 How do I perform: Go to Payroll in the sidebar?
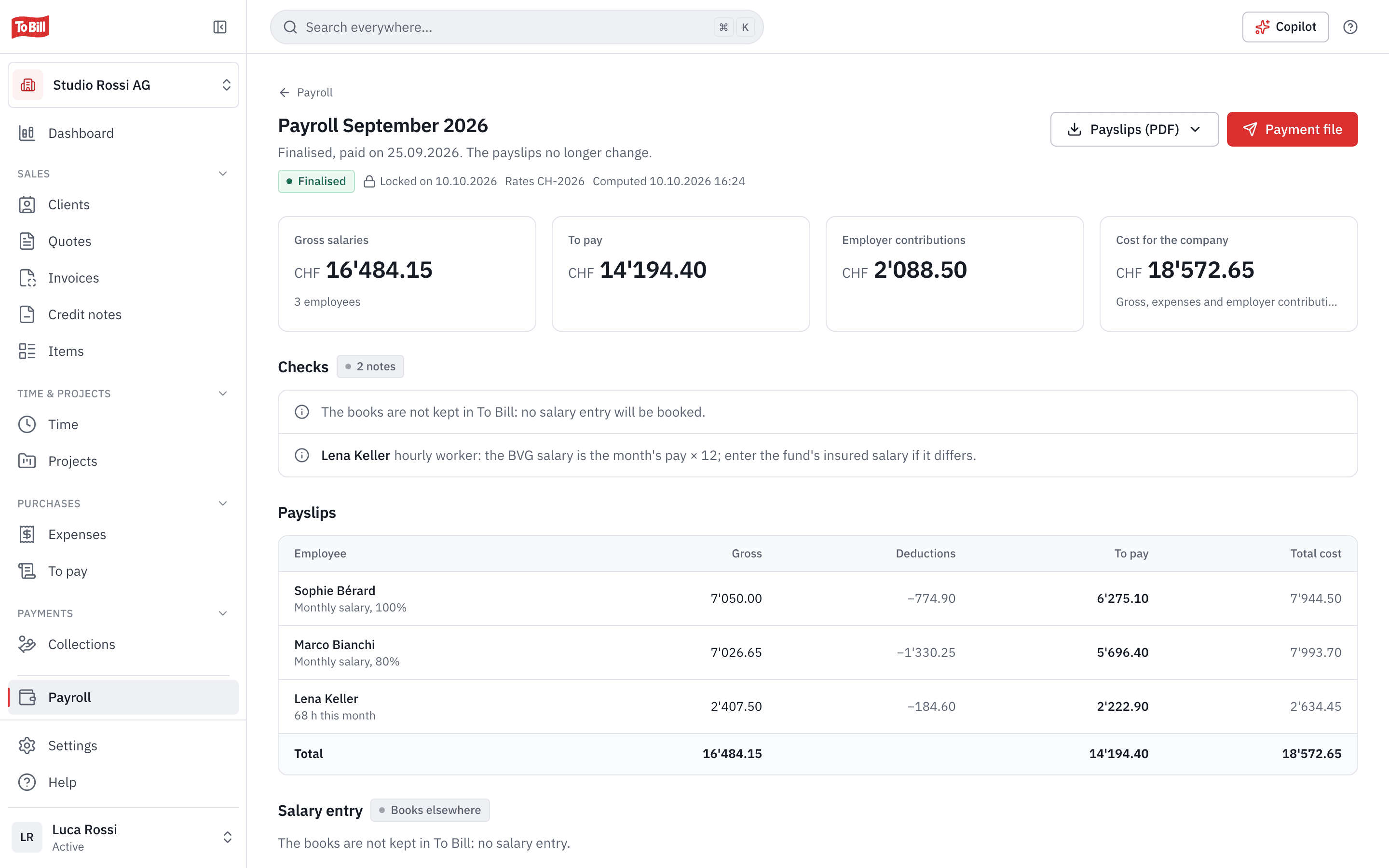pos(123,697)
